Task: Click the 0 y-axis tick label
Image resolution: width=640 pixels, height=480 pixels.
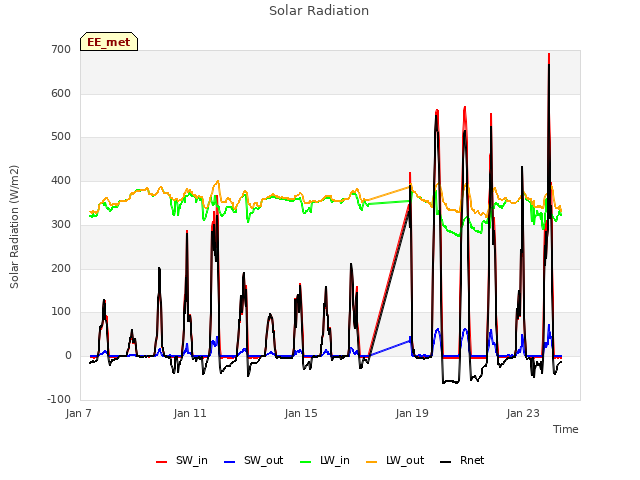Action: pyautogui.click(x=68, y=356)
